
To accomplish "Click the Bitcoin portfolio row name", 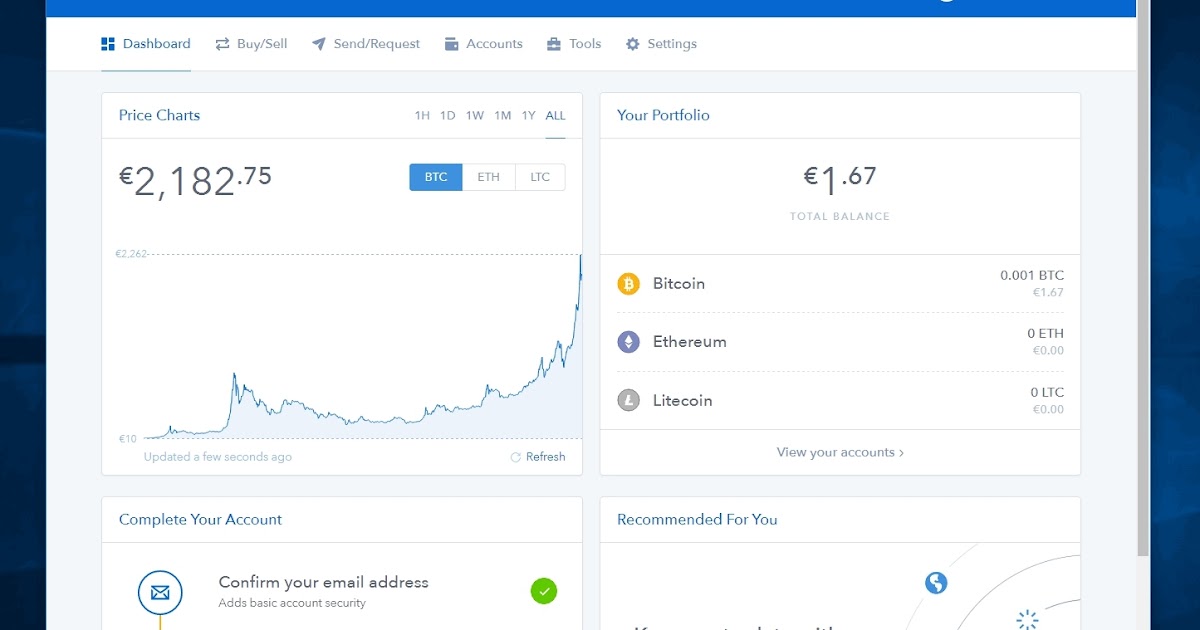I will coord(679,284).
